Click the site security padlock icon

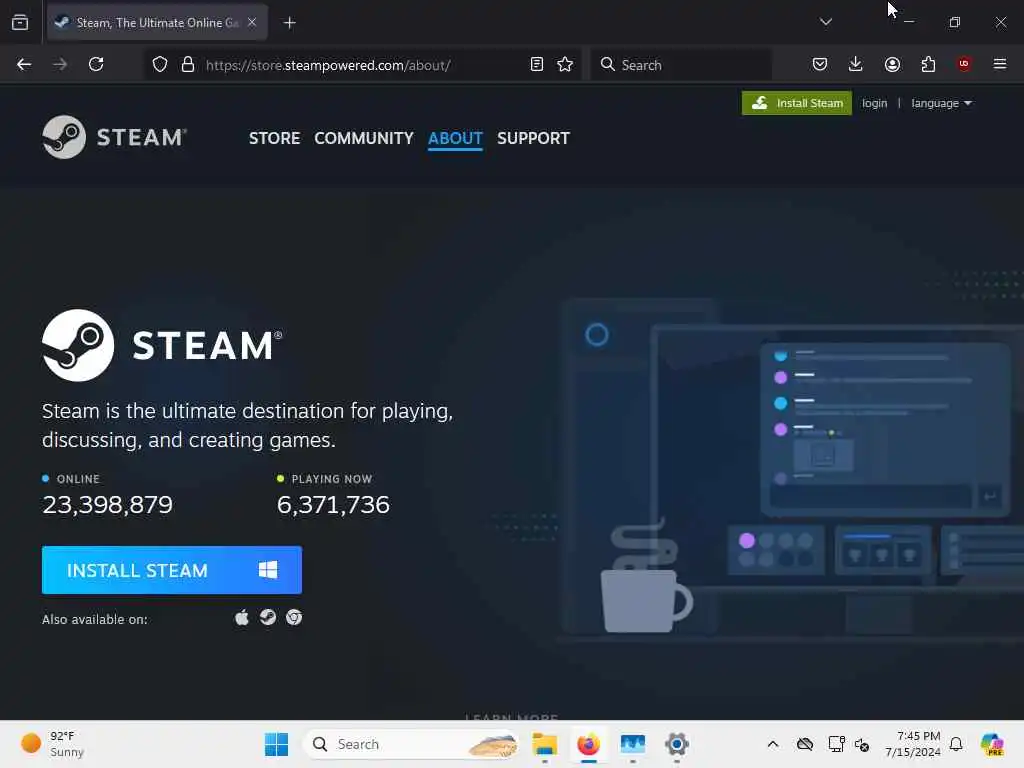[x=188, y=65]
